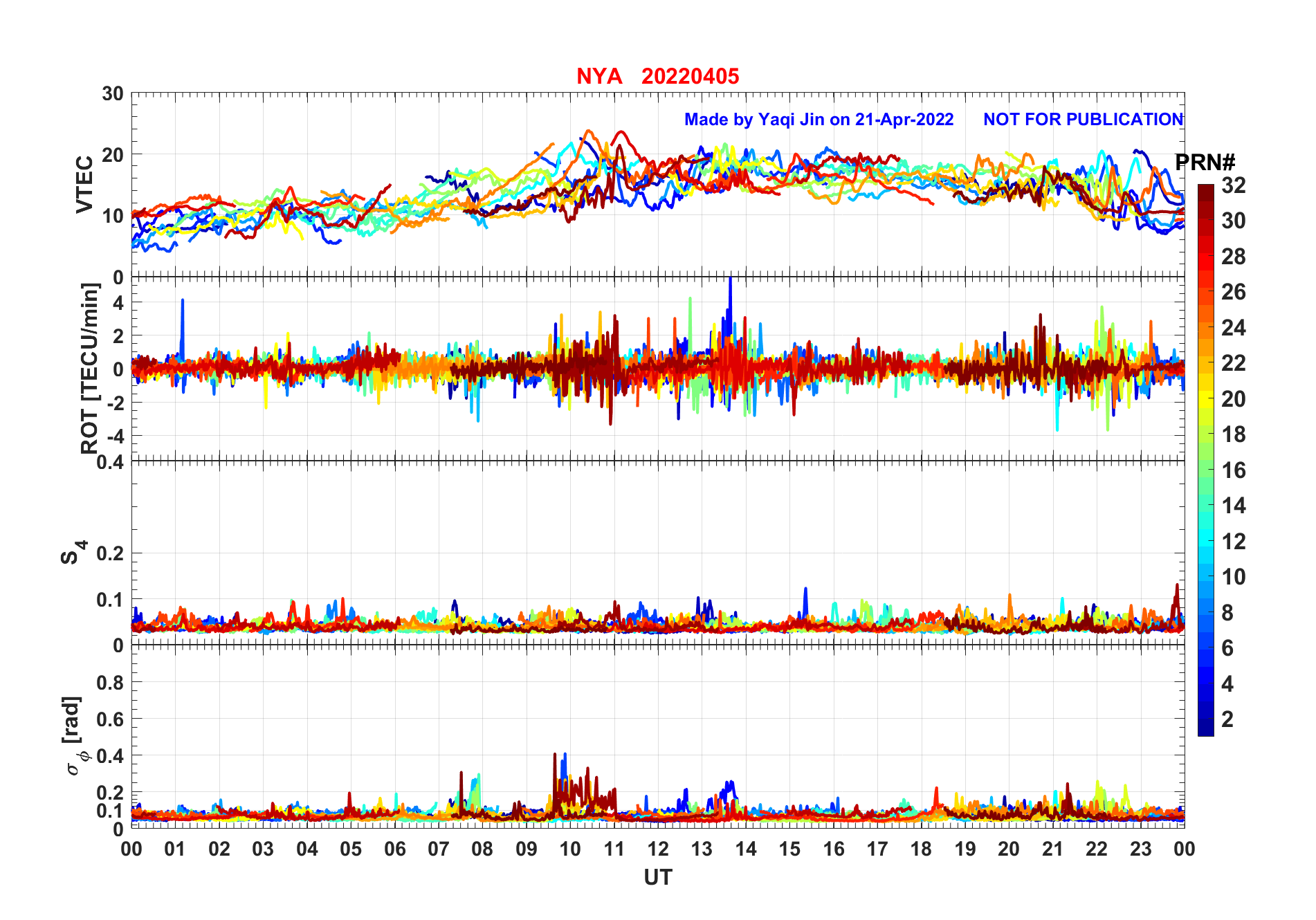Image resolution: width=1316 pixels, height=920 pixels.
Task: Click the PRN colorbar
Action: 1205,460
